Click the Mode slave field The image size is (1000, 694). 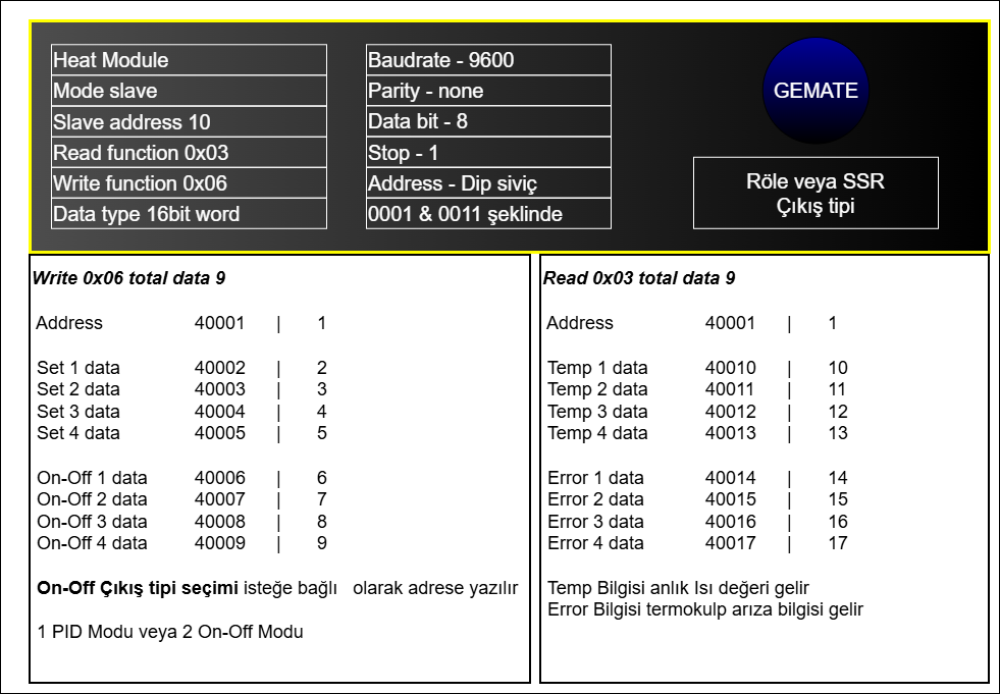coord(189,91)
